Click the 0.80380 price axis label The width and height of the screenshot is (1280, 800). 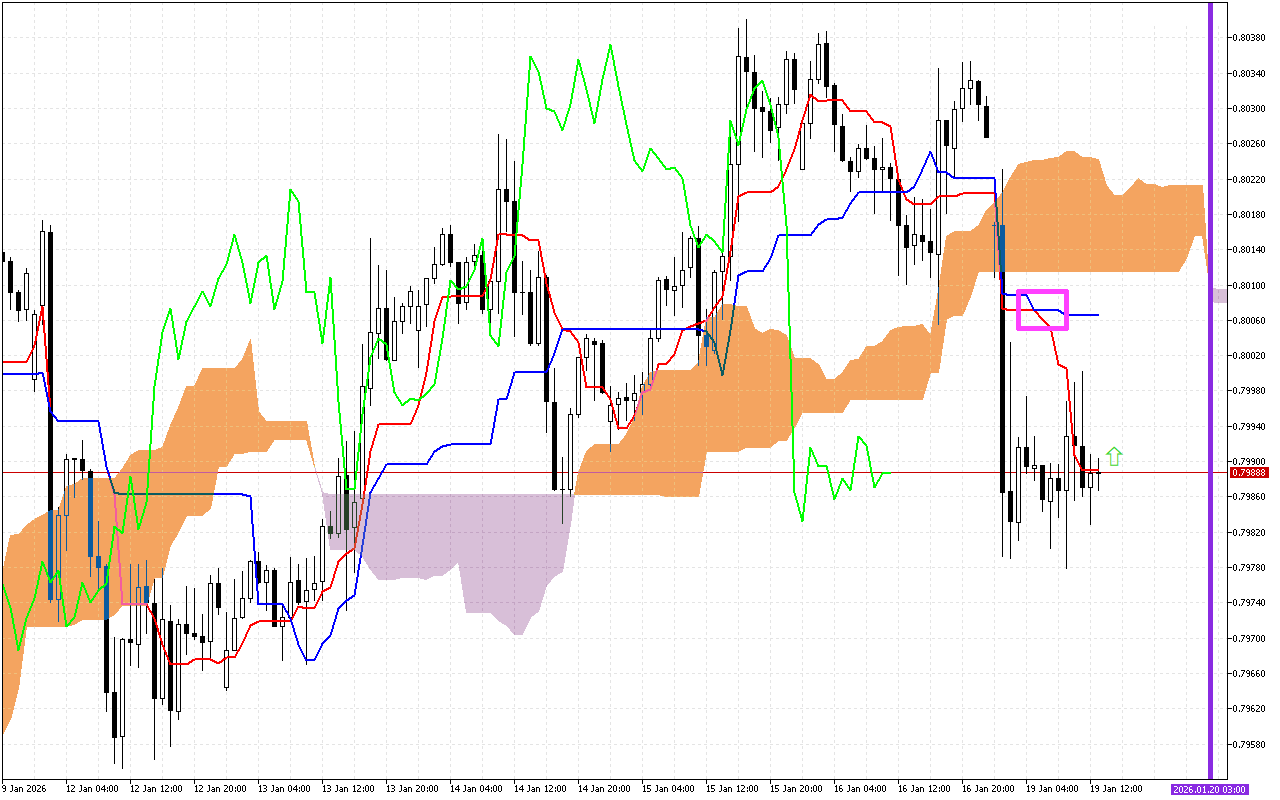1249,38
